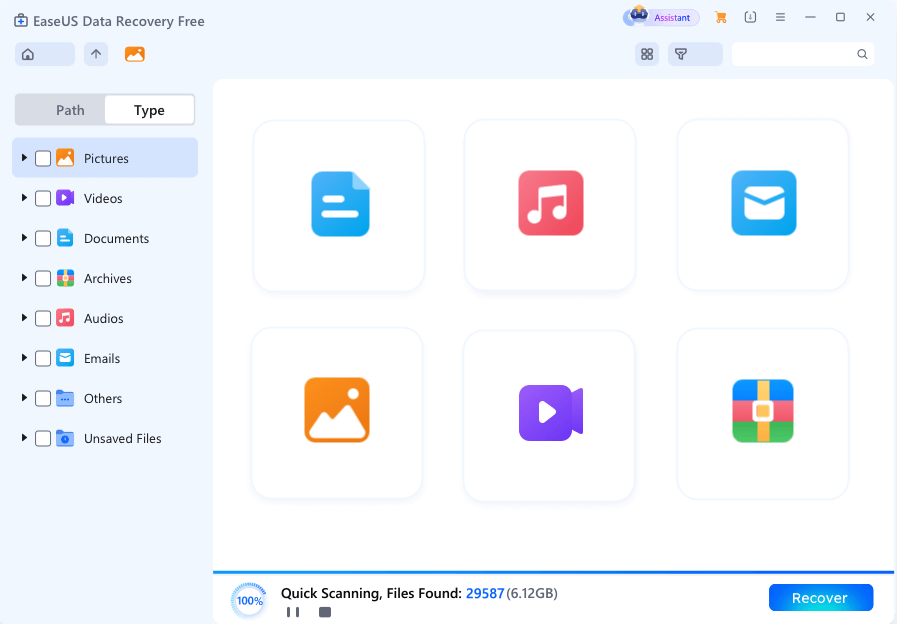Click the Pictures sidebar icon
The height and width of the screenshot is (624, 897).
click(x=65, y=158)
